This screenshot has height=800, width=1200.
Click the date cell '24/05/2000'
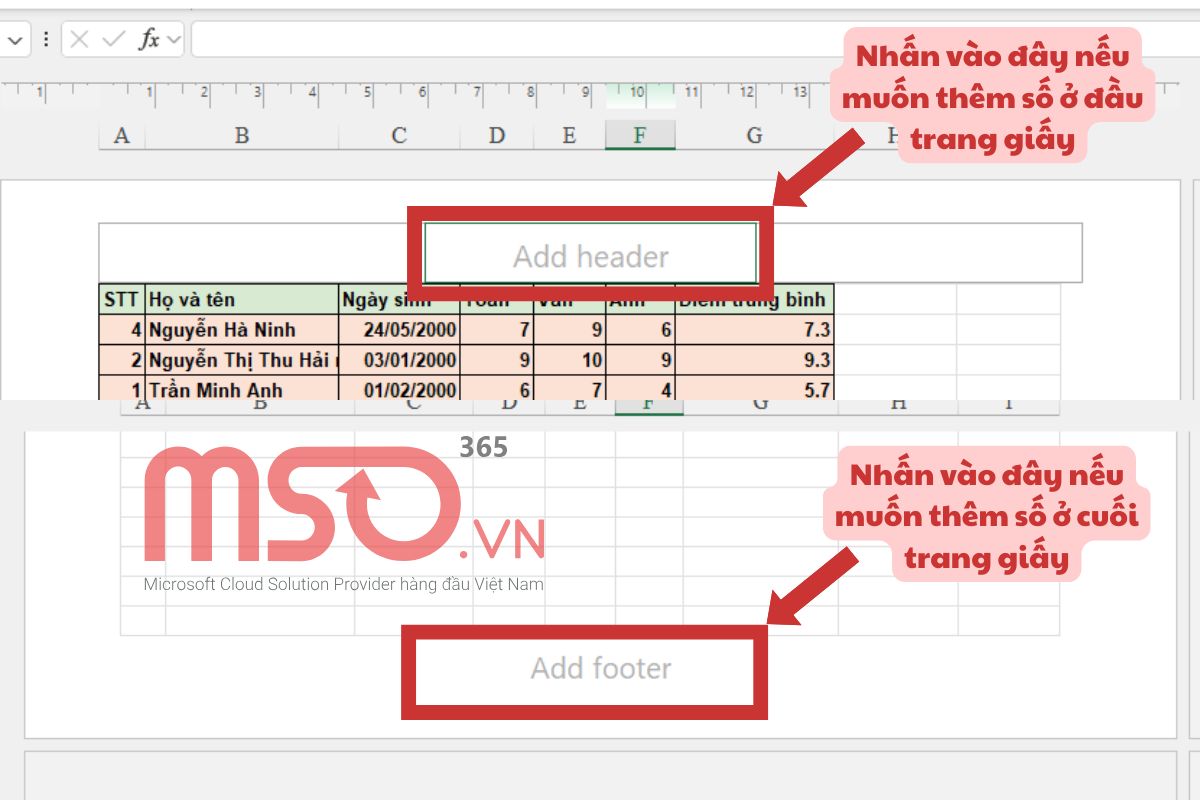(399, 330)
